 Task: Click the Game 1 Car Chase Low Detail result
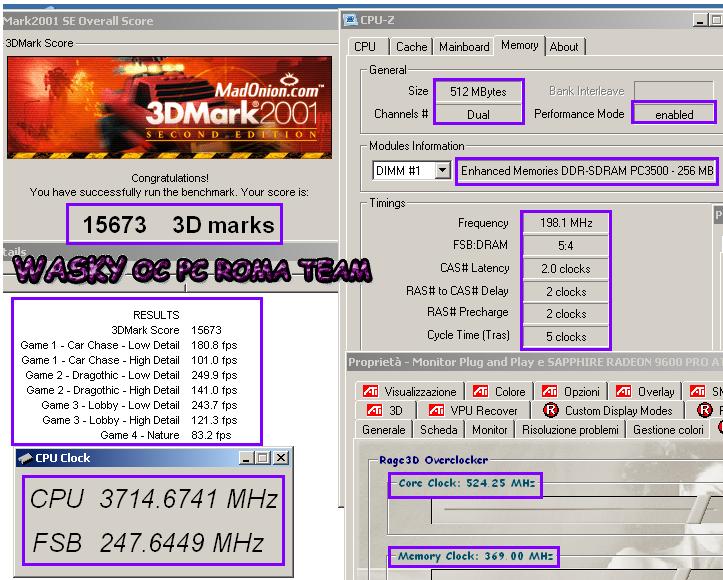129,345
